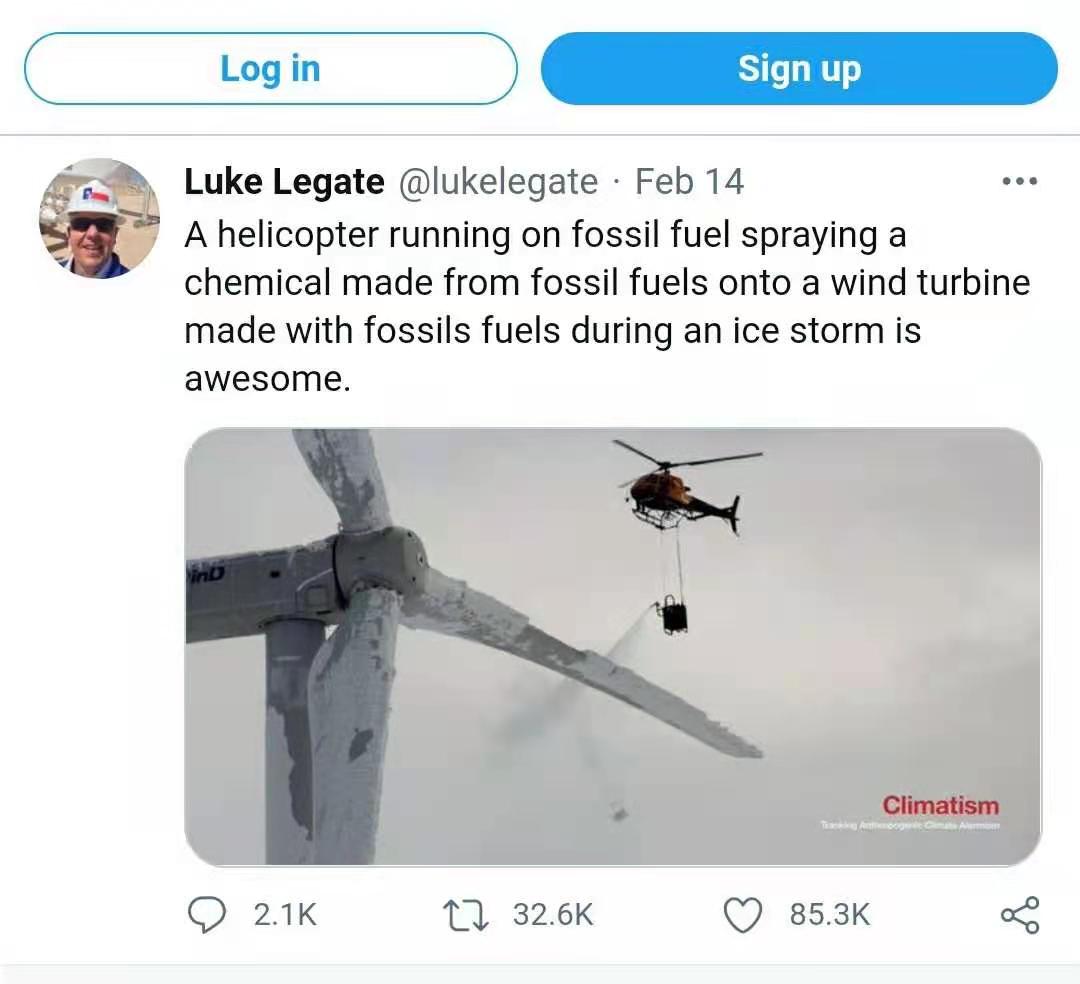Open the Luke Legate display name link
This screenshot has height=984, width=1080.
[x=284, y=181]
